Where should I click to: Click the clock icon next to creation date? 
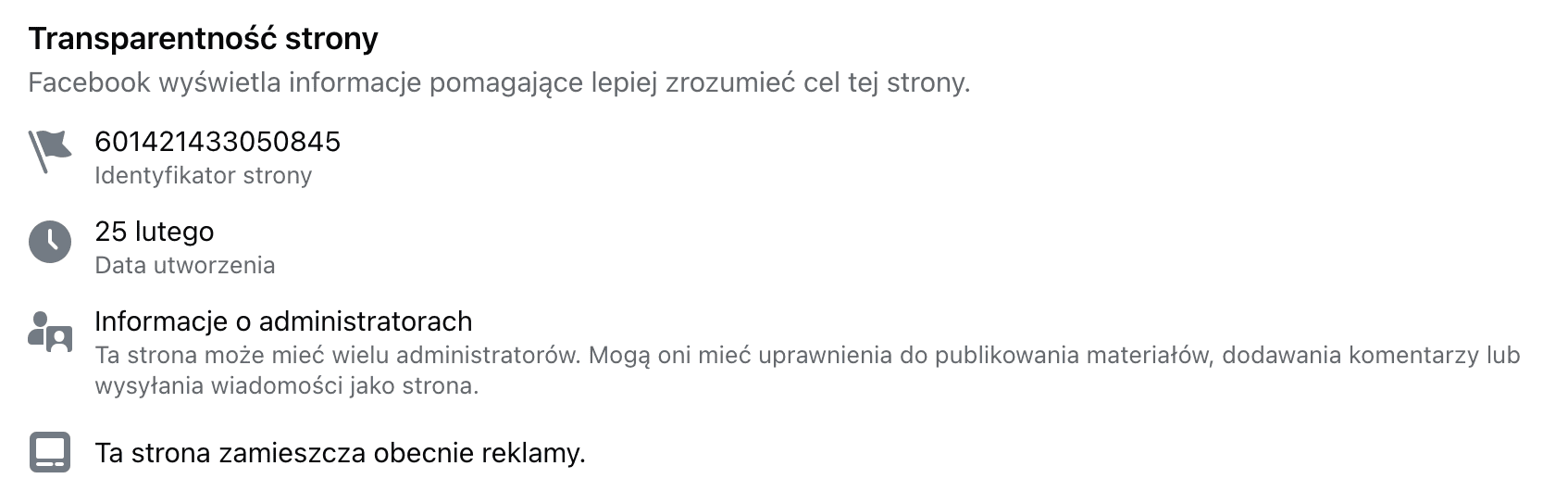[x=50, y=242]
